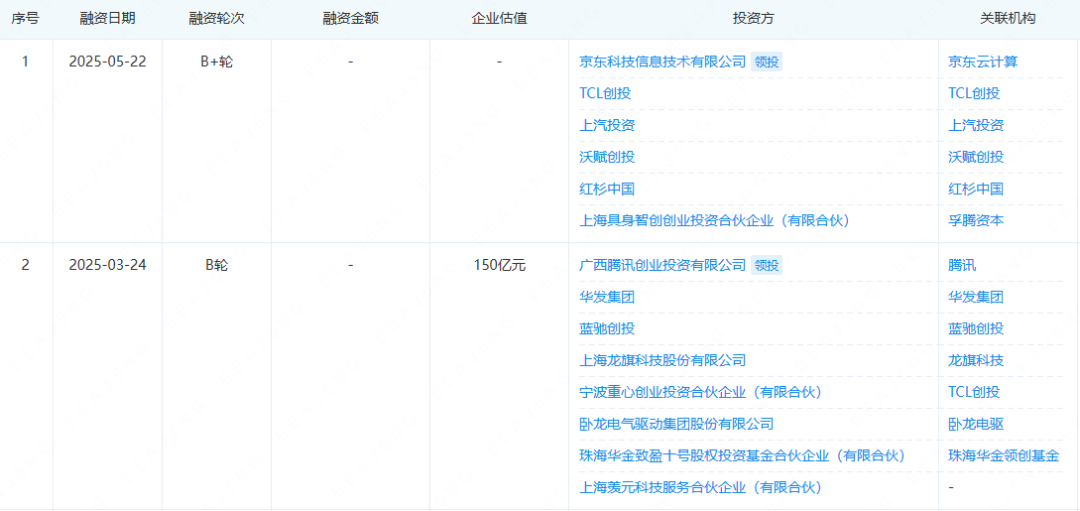Open the 卧龙电驱 related institution link
Viewport: 1080px width, 511px height.
coord(975,424)
